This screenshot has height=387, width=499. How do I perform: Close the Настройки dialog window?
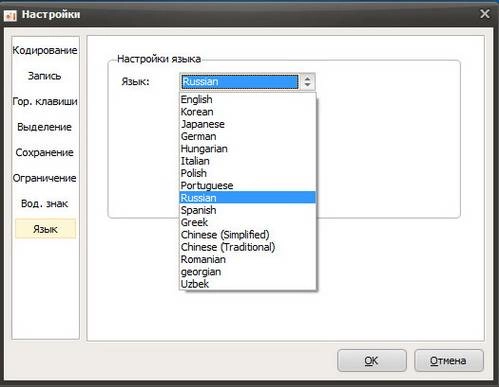pos(485,14)
